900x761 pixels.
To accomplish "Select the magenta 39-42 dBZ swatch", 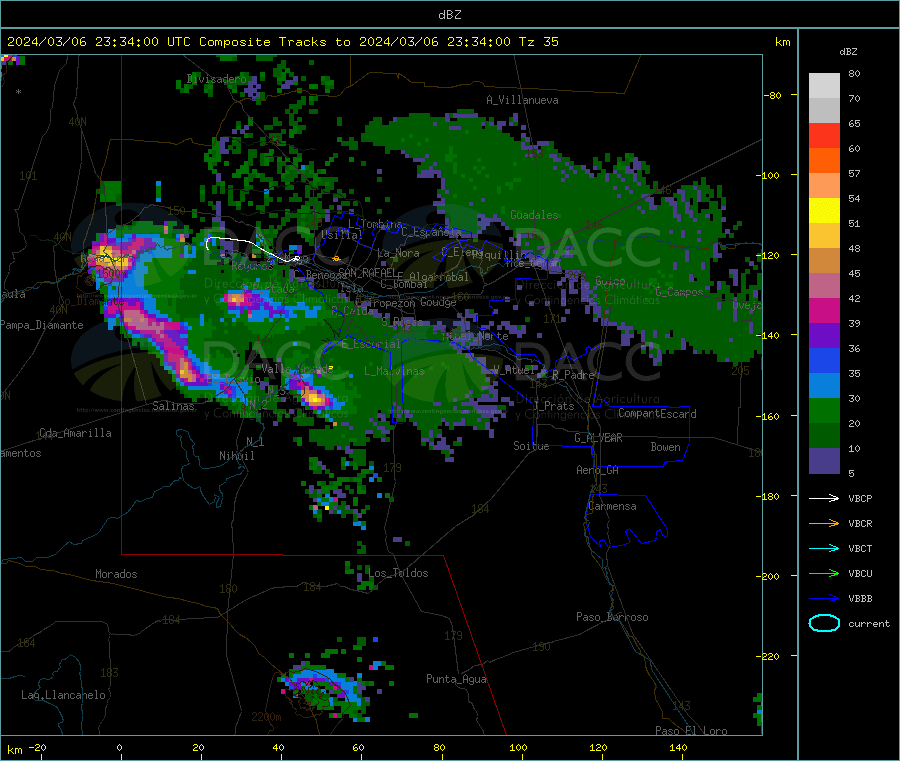I will 824,310.
